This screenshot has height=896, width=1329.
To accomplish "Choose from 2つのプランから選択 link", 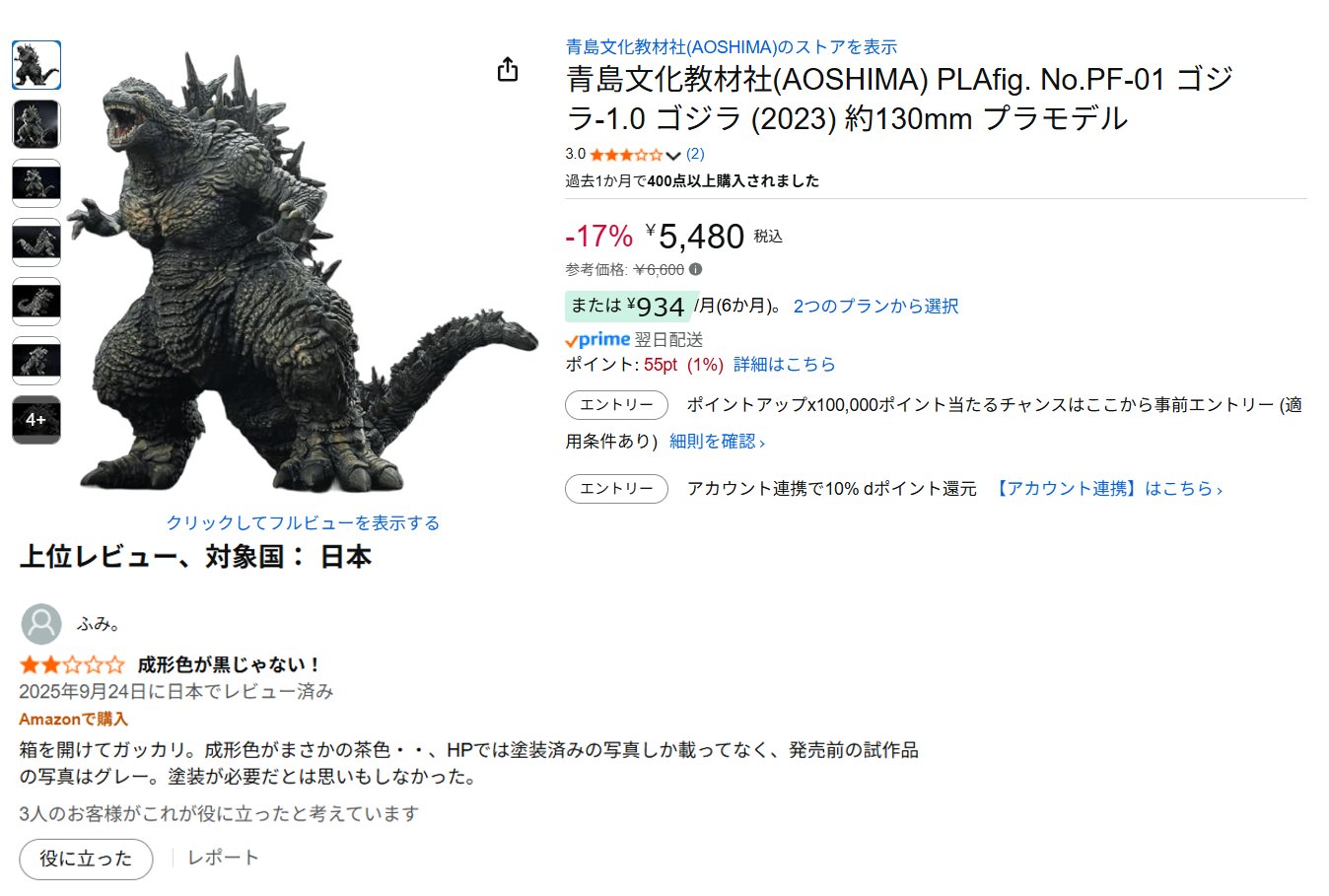I will point(875,307).
